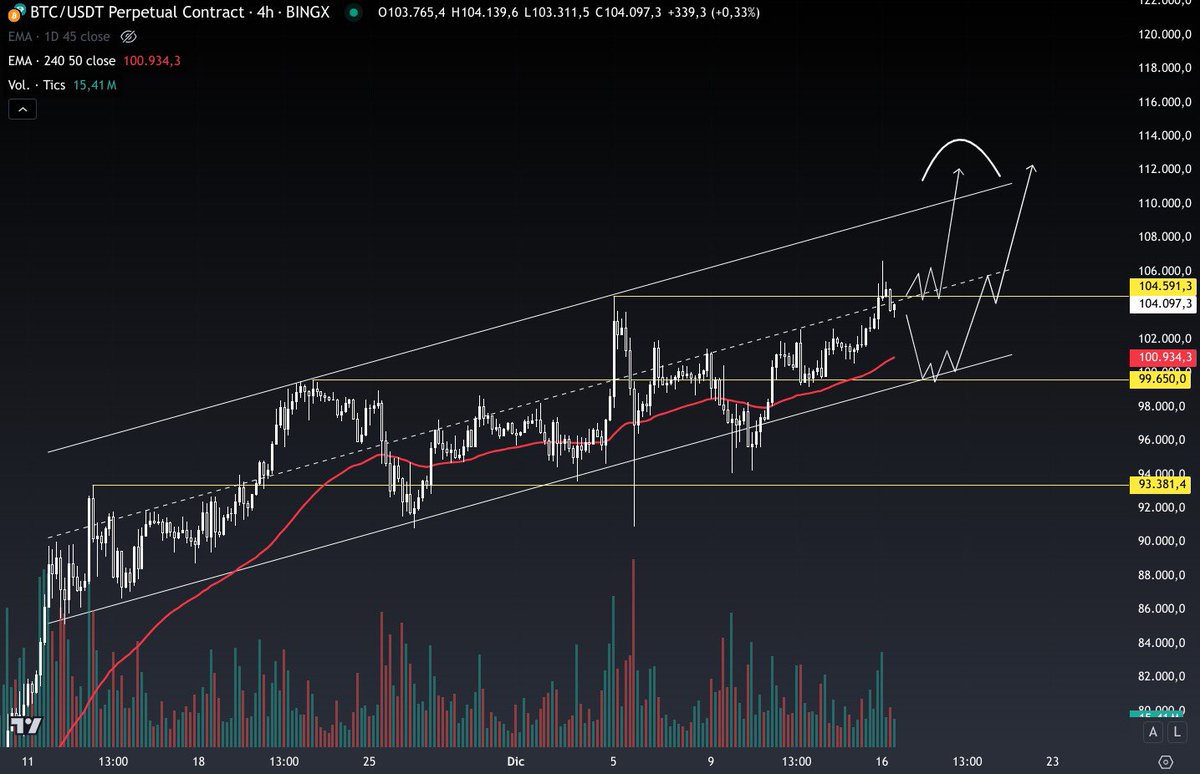Screen dimensions: 1200x774
Task: Click the 23 date label on time axis
Action: point(1052,762)
